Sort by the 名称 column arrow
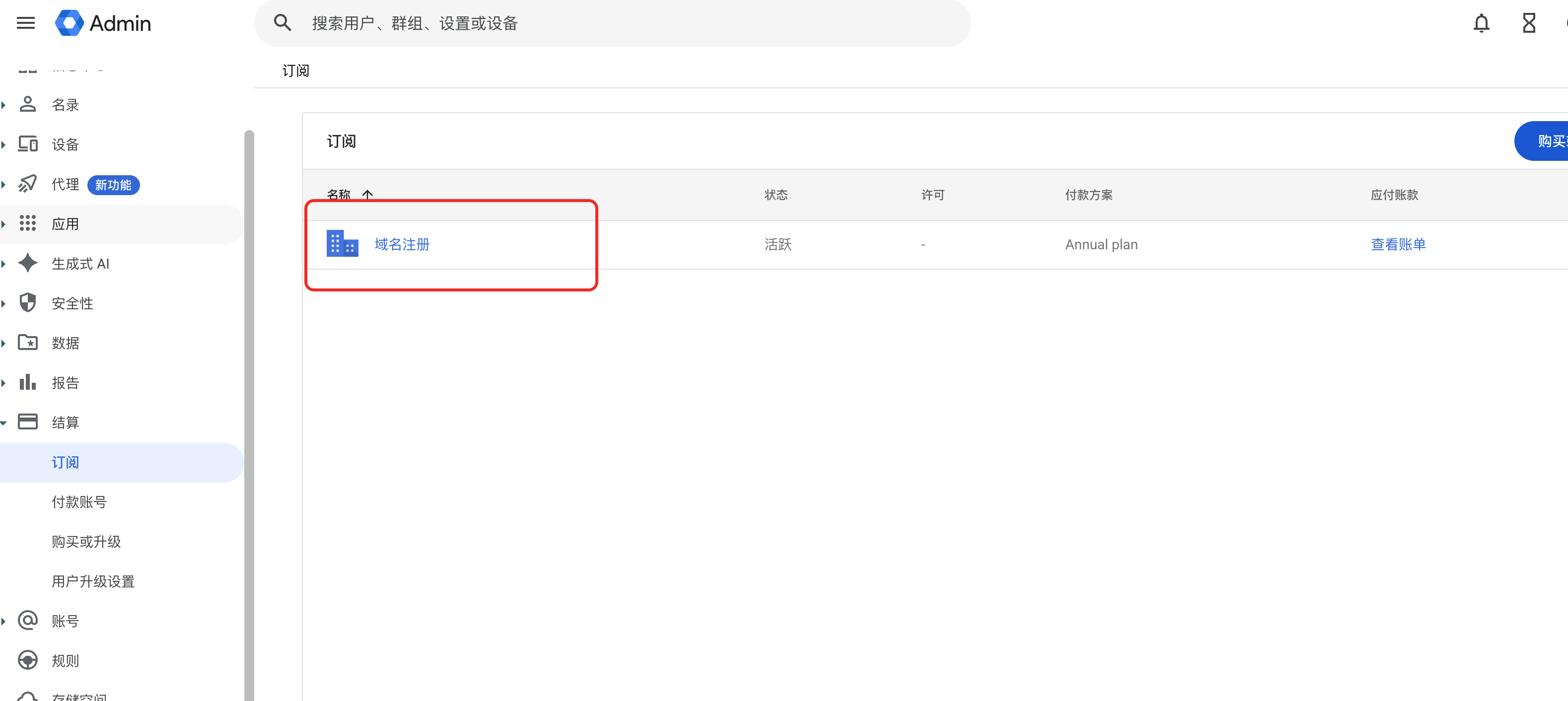1568x701 pixels. [367, 195]
